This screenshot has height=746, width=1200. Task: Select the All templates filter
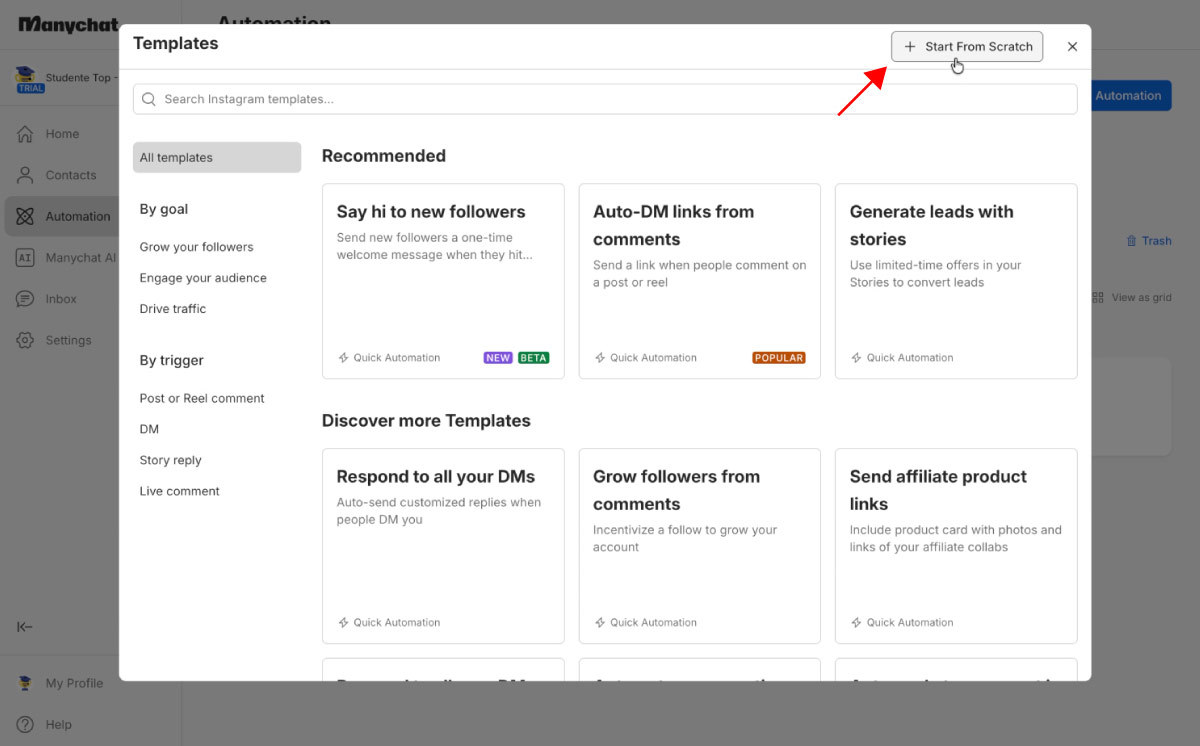217,157
